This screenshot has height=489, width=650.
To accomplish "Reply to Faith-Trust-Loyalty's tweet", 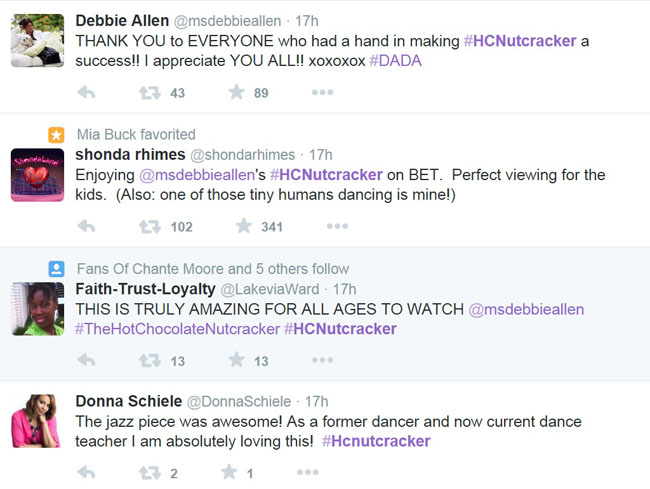I will (86, 361).
